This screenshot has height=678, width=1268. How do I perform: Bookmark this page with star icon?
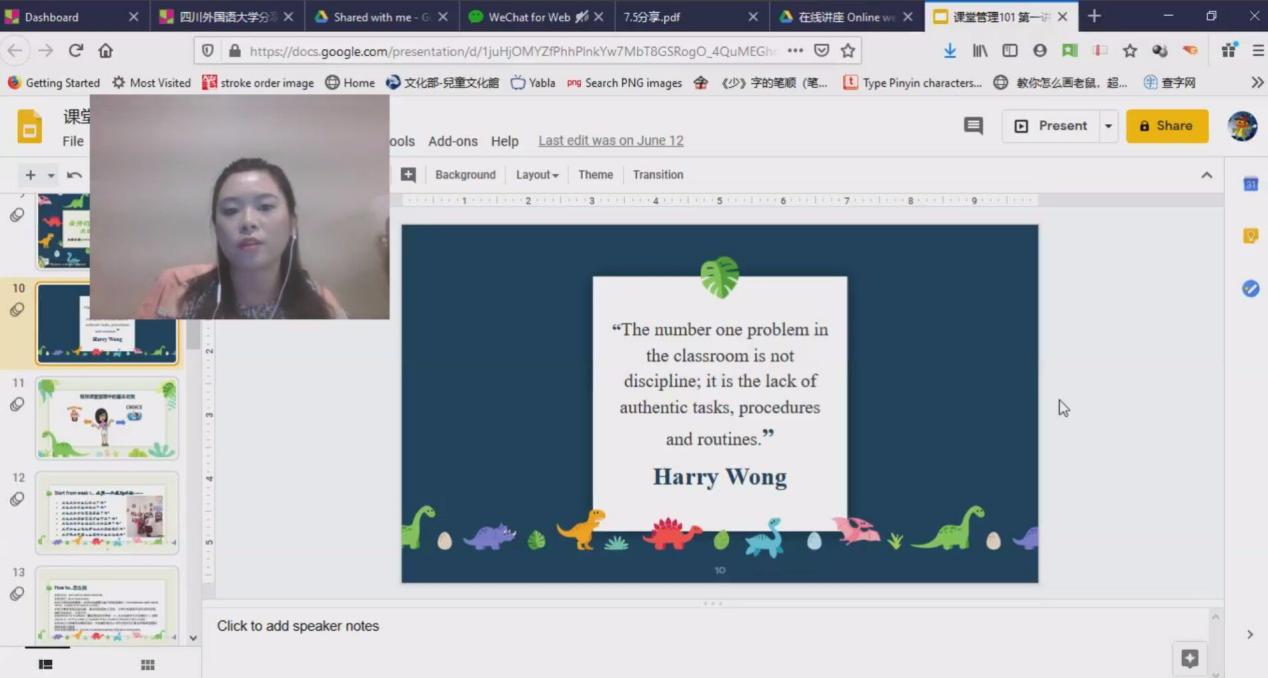(x=848, y=51)
